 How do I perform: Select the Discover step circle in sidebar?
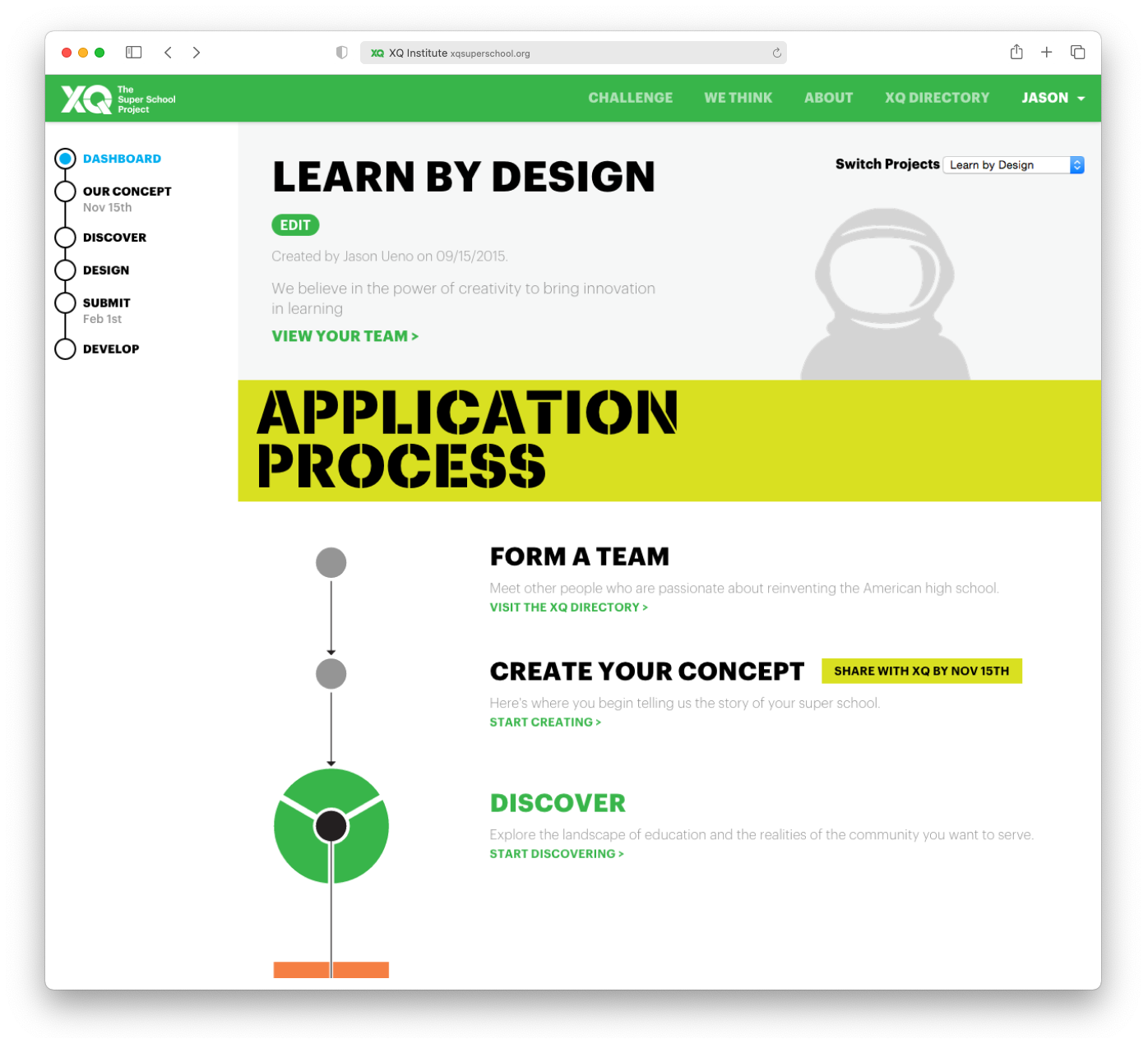(65, 238)
